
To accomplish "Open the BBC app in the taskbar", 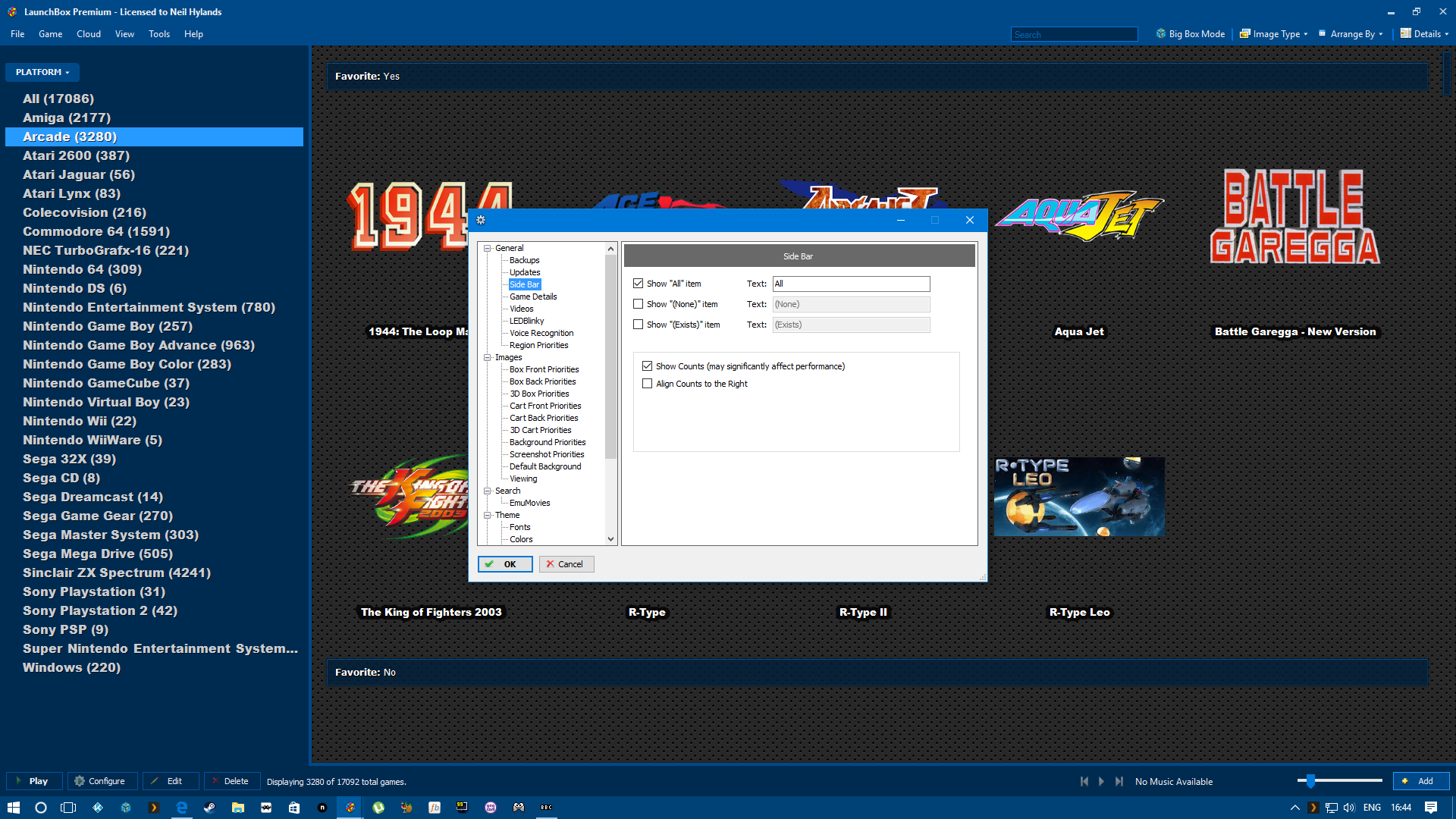I will point(546,808).
